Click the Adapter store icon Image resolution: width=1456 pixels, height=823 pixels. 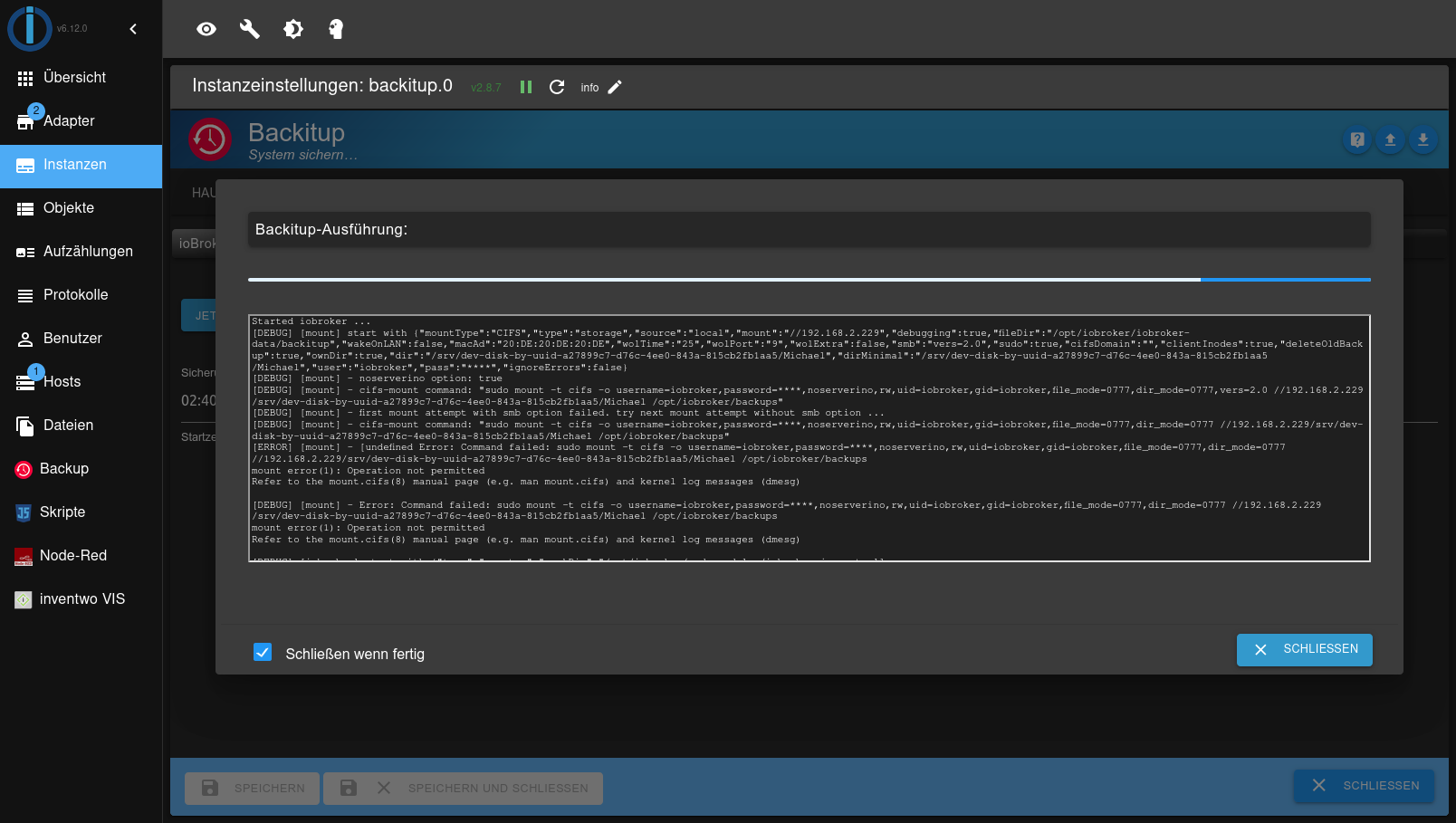25,122
